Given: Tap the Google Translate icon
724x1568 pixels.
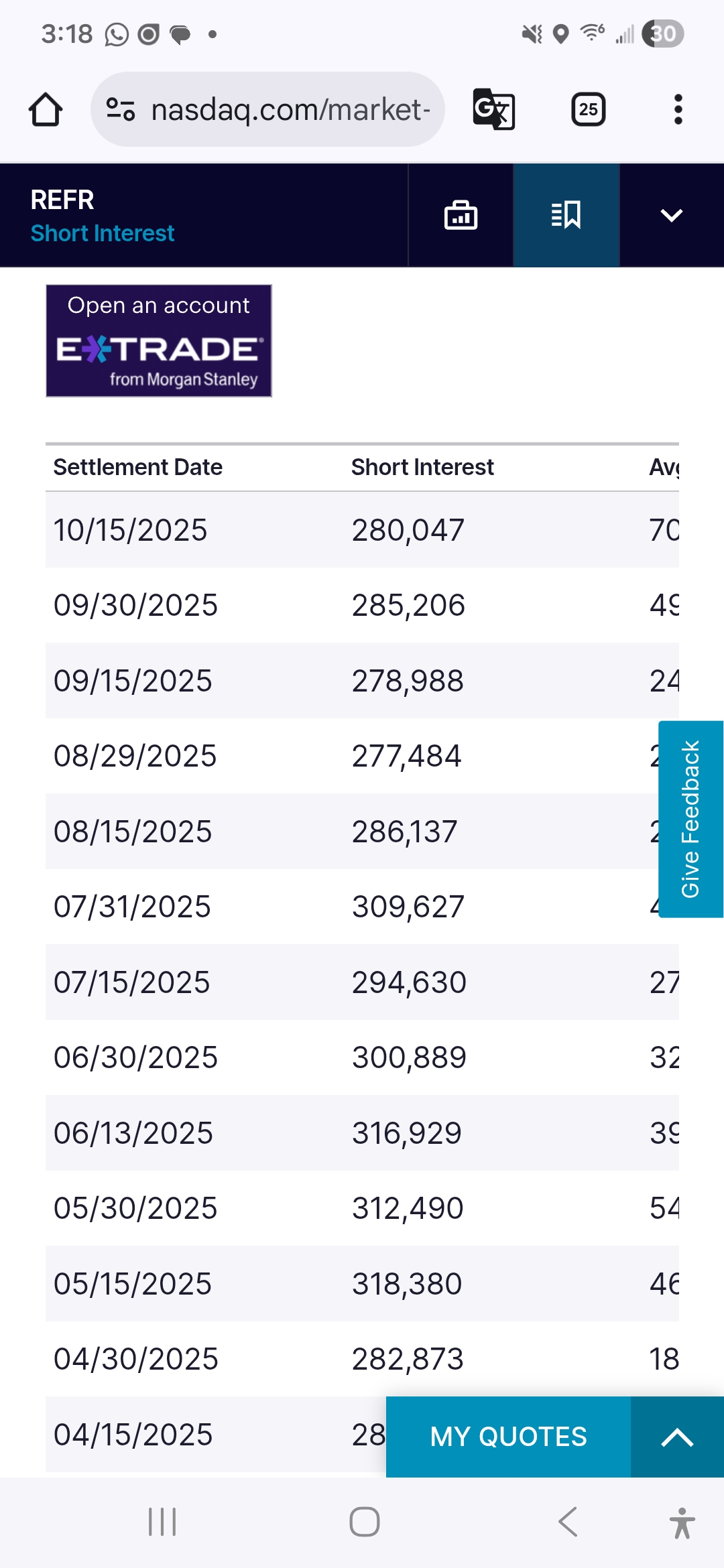Looking at the screenshot, I should 494,109.
